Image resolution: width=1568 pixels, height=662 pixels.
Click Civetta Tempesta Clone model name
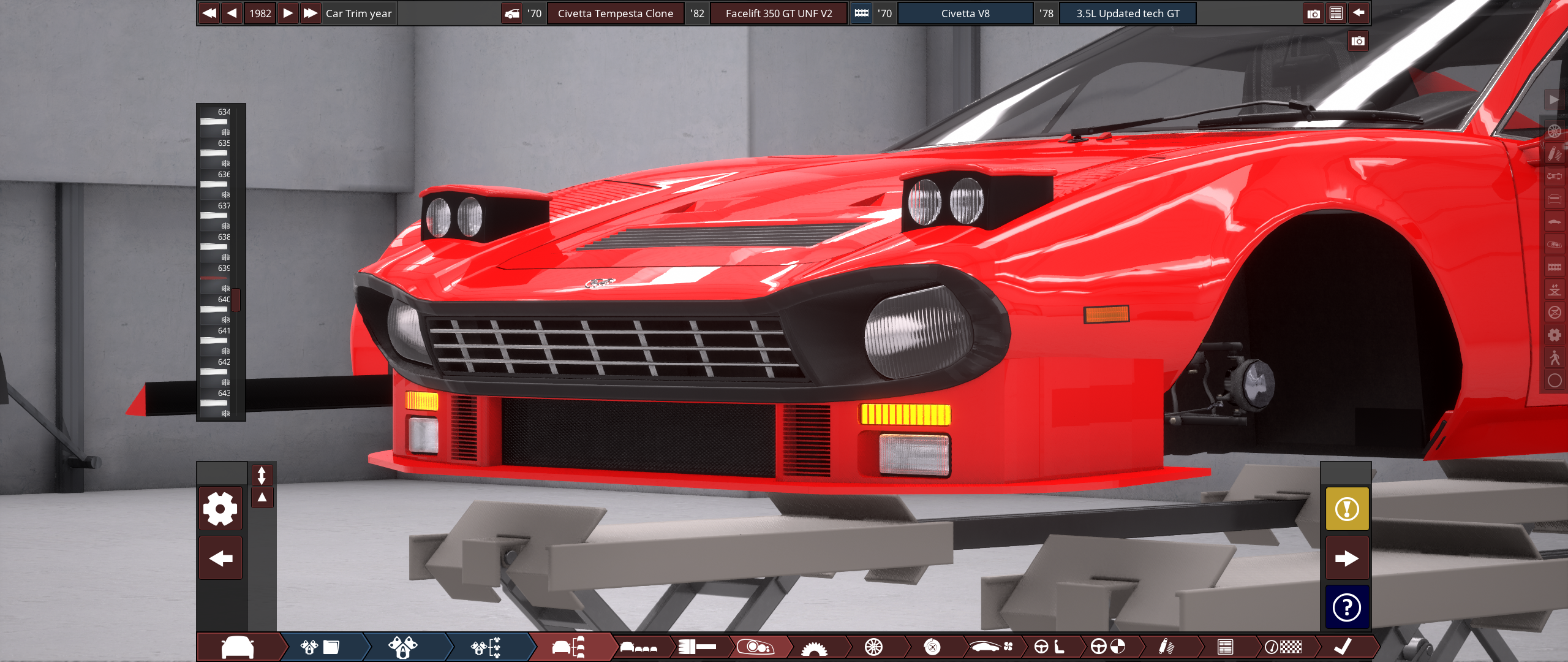[x=615, y=13]
